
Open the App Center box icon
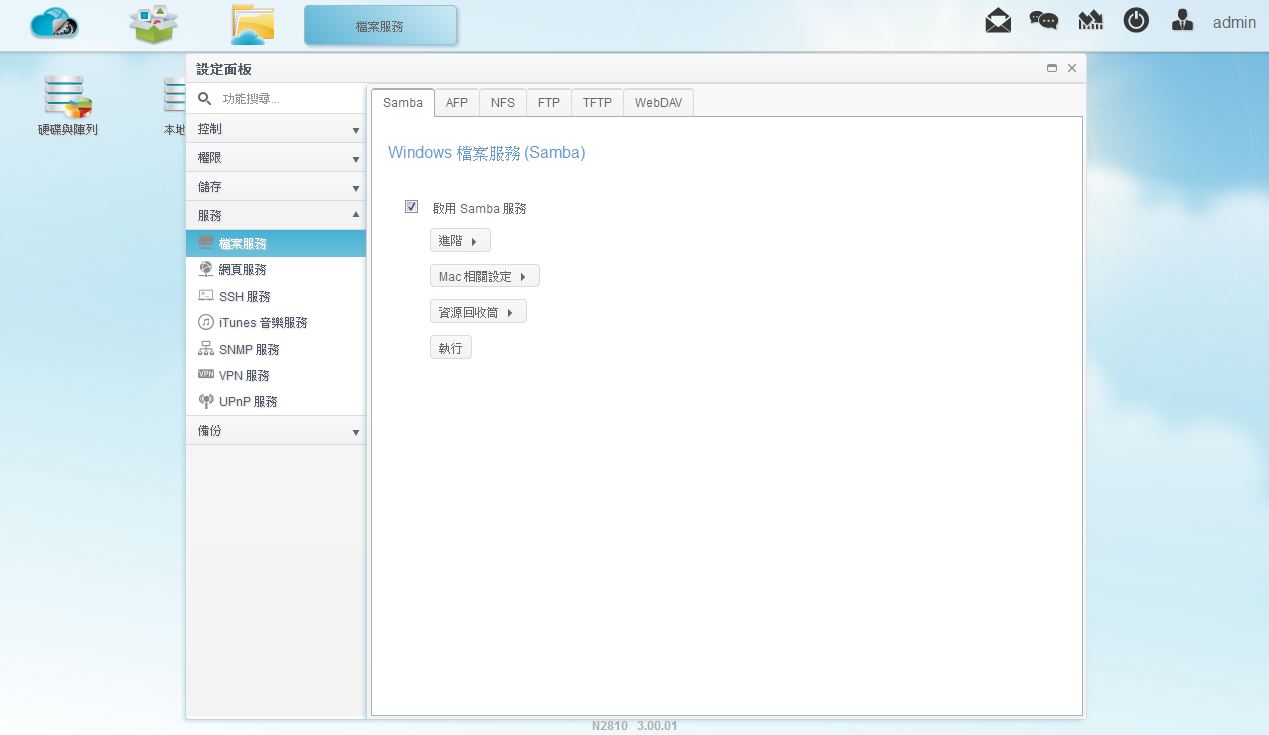153,24
